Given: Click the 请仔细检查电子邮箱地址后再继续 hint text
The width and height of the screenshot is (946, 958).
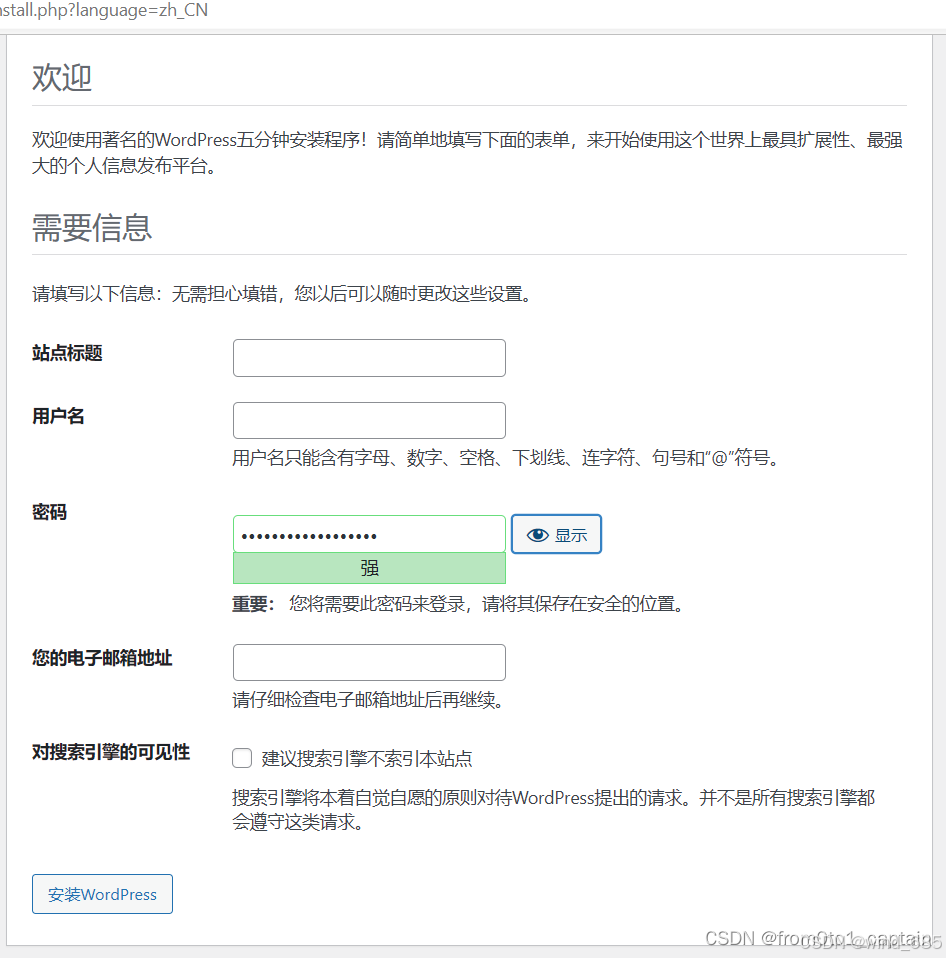Looking at the screenshot, I should [x=369, y=700].
